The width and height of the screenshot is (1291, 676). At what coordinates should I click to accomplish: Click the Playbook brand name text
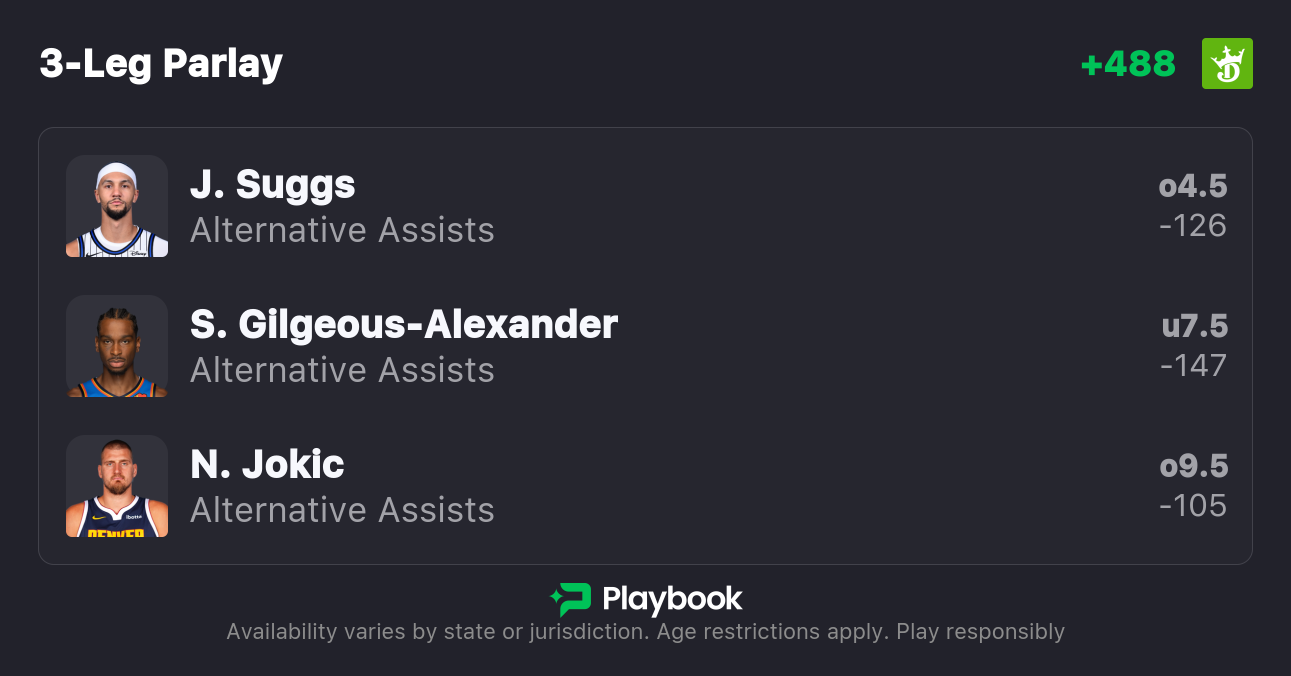(x=672, y=599)
